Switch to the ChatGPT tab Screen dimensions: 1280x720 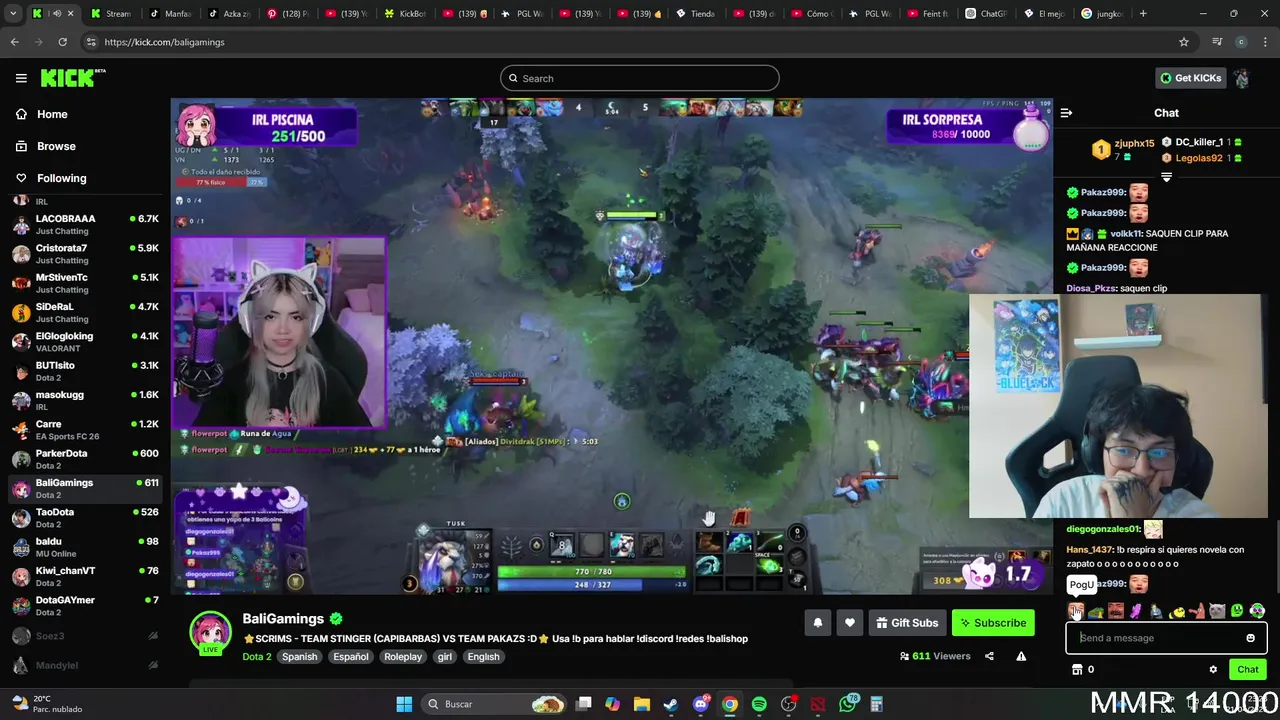pyautogui.click(x=987, y=14)
